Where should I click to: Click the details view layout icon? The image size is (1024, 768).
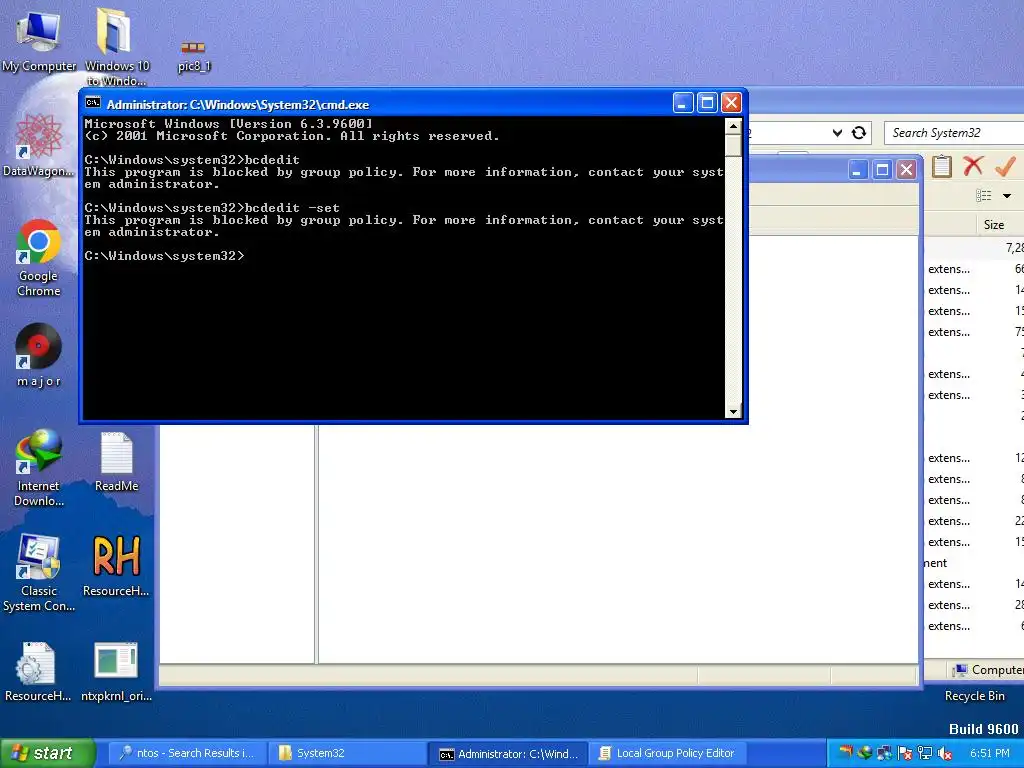coord(984,195)
